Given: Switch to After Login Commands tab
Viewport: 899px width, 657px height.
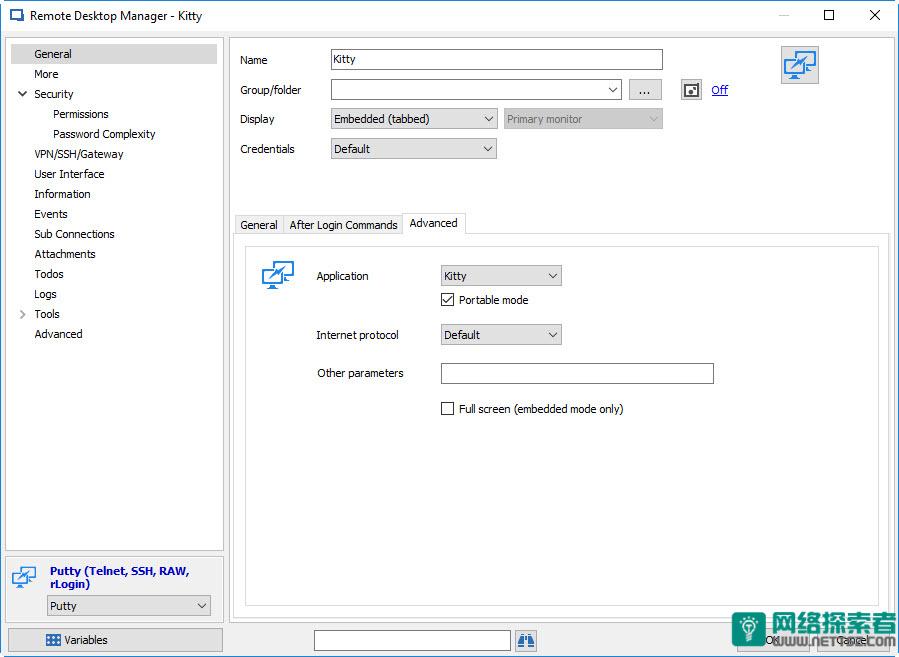Looking at the screenshot, I should click(343, 225).
